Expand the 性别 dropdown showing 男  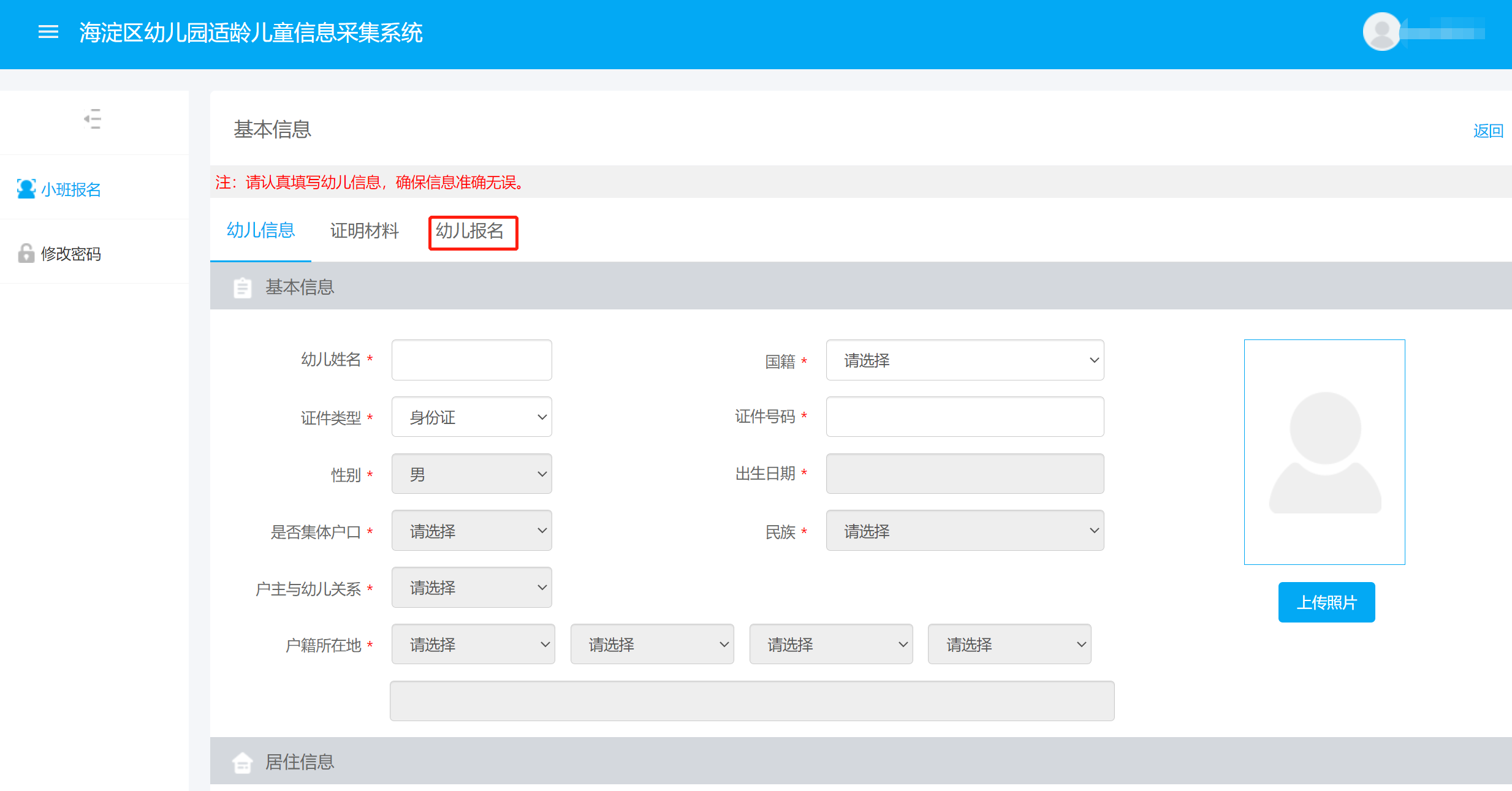pos(471,474)
